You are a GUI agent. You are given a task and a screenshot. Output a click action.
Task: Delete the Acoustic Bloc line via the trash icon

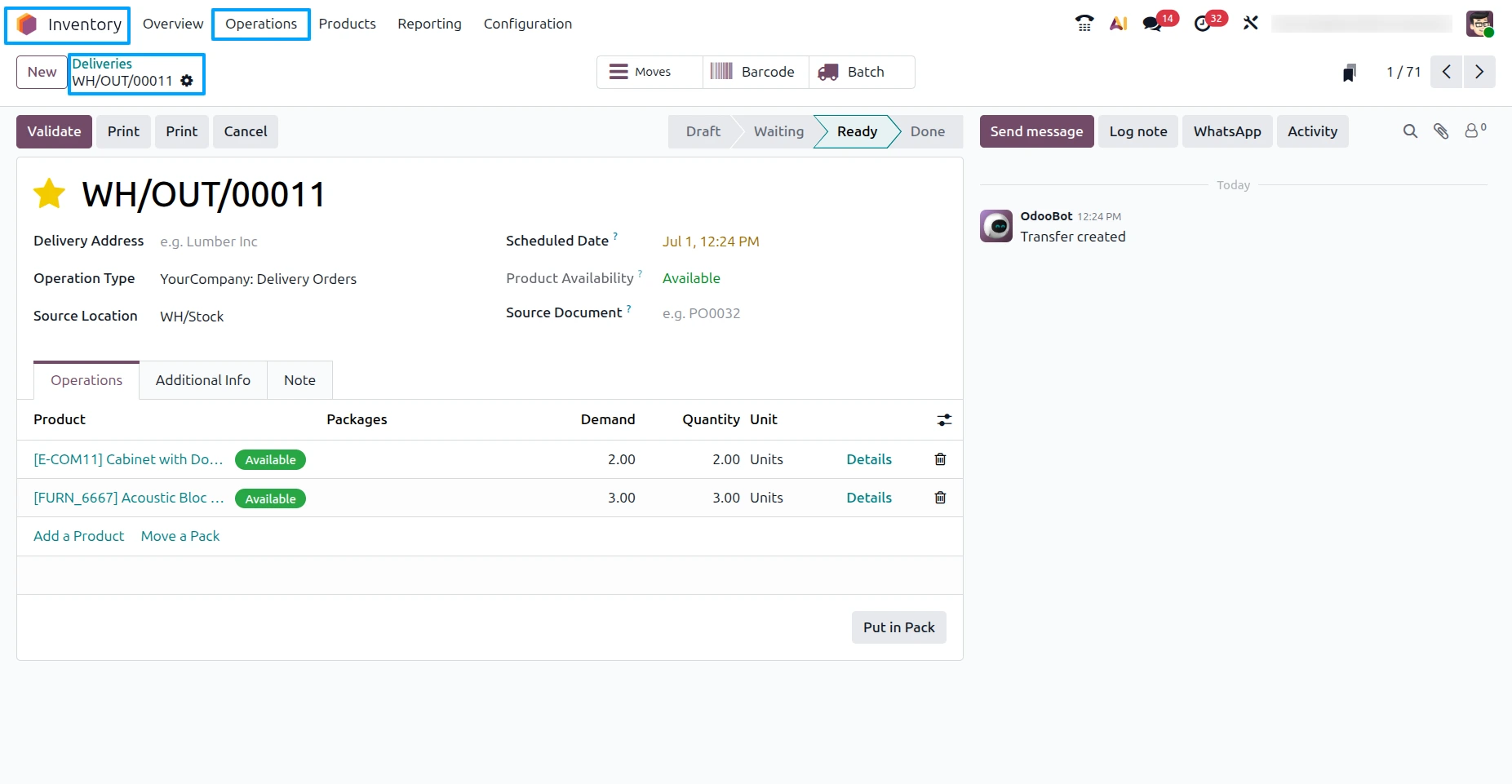click(x=940, y=498)
